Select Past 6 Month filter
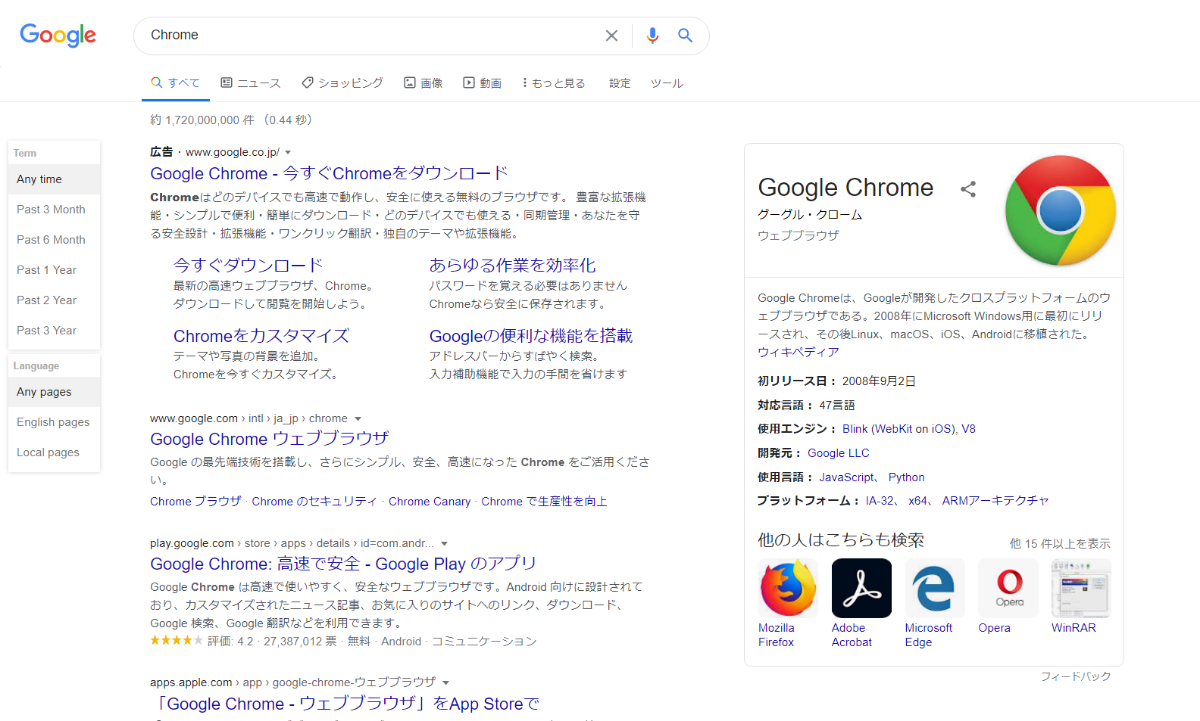 [54, 239]
